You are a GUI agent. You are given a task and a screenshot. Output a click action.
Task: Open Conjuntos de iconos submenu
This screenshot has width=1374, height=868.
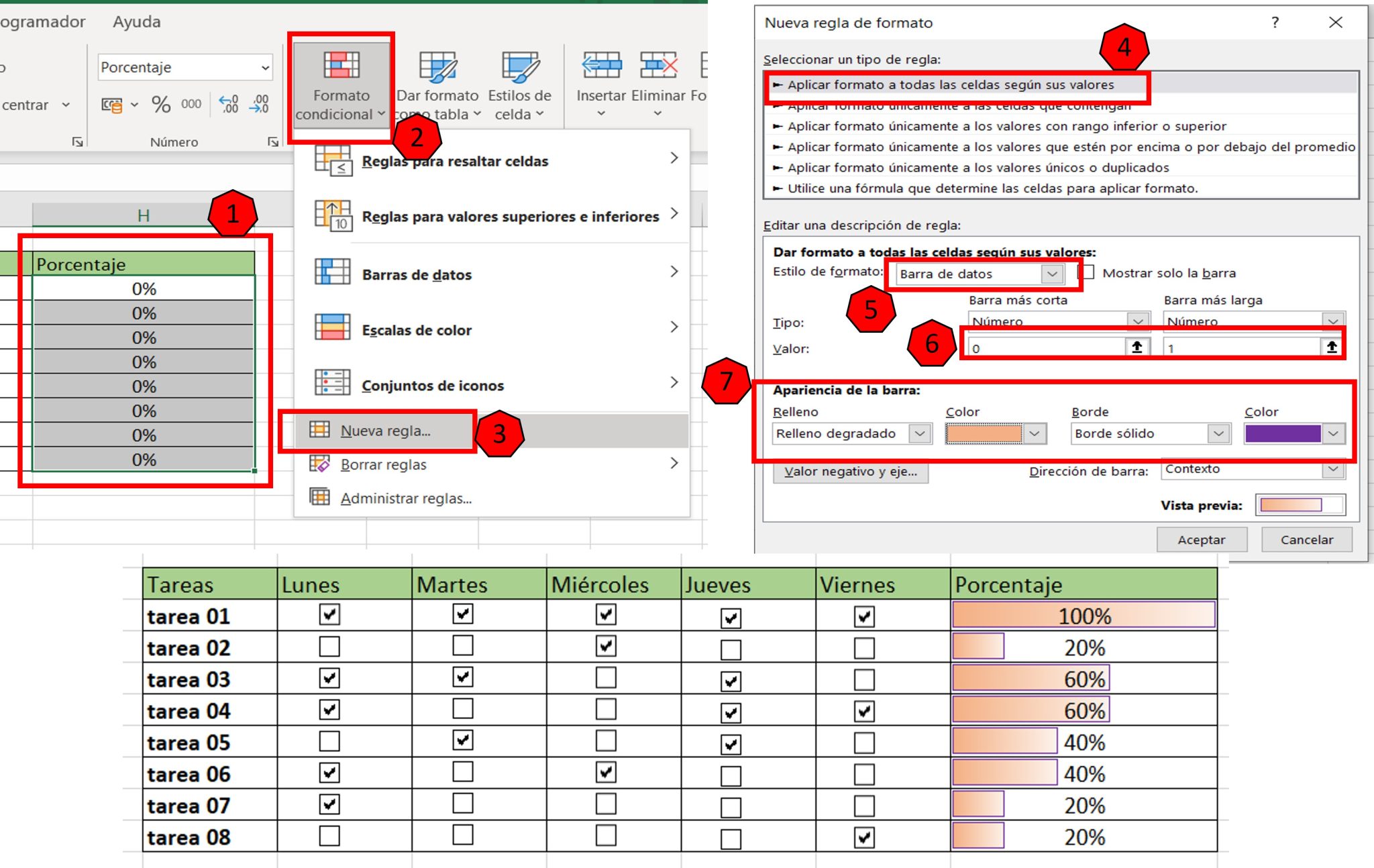[x=432, y=384]
